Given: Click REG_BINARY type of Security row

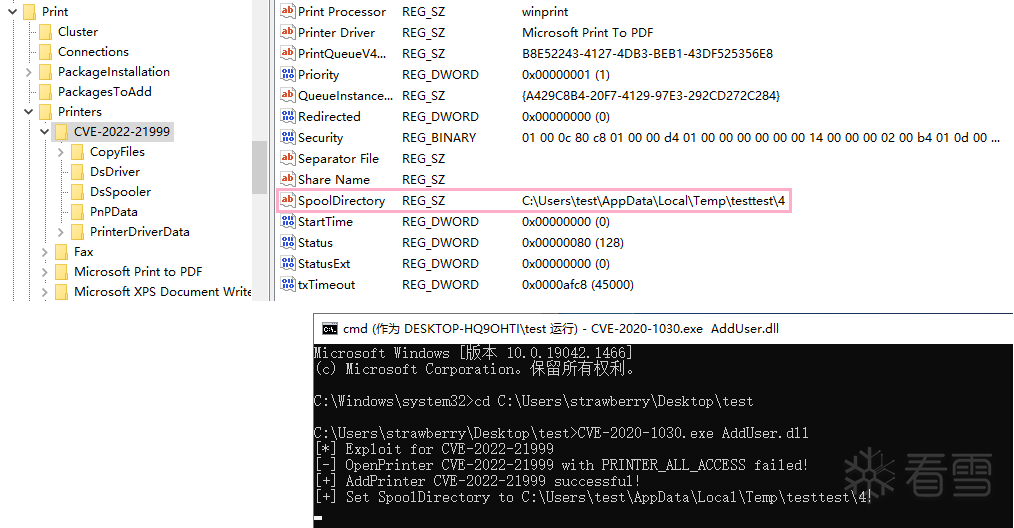Looking at the screenshot, I should (439, 138).
